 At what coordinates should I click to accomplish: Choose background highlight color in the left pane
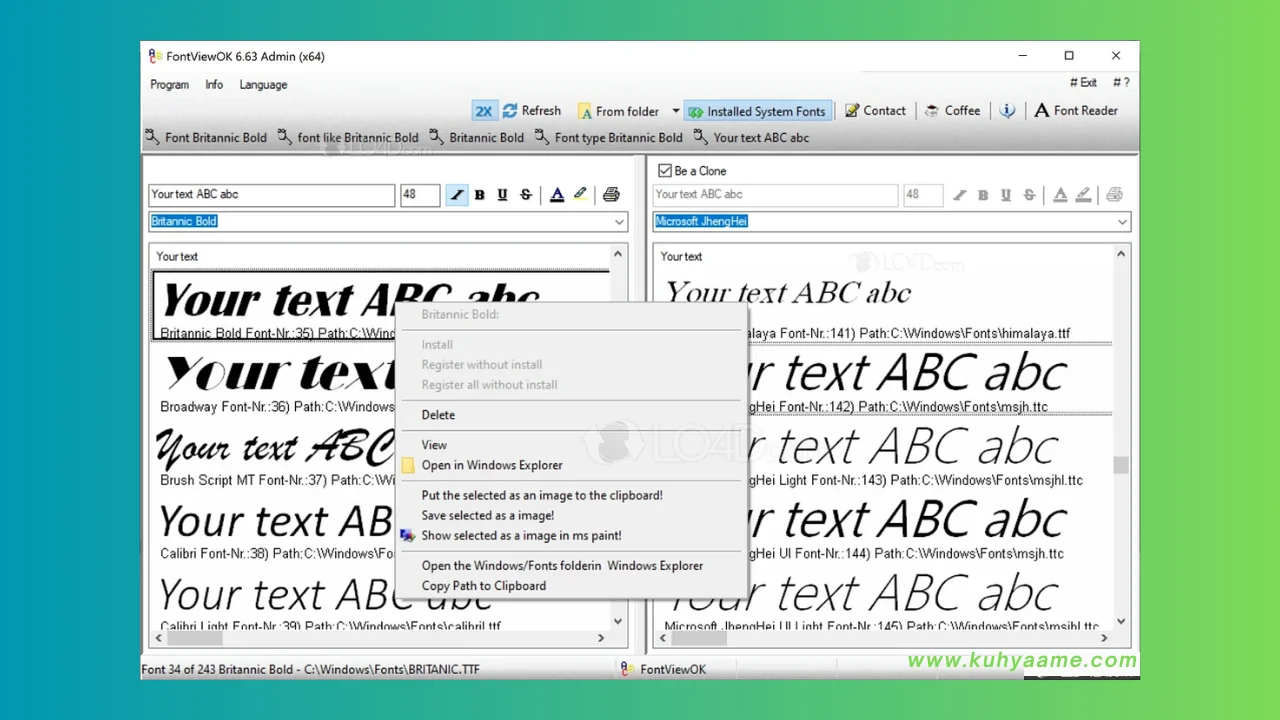[580, 195]
